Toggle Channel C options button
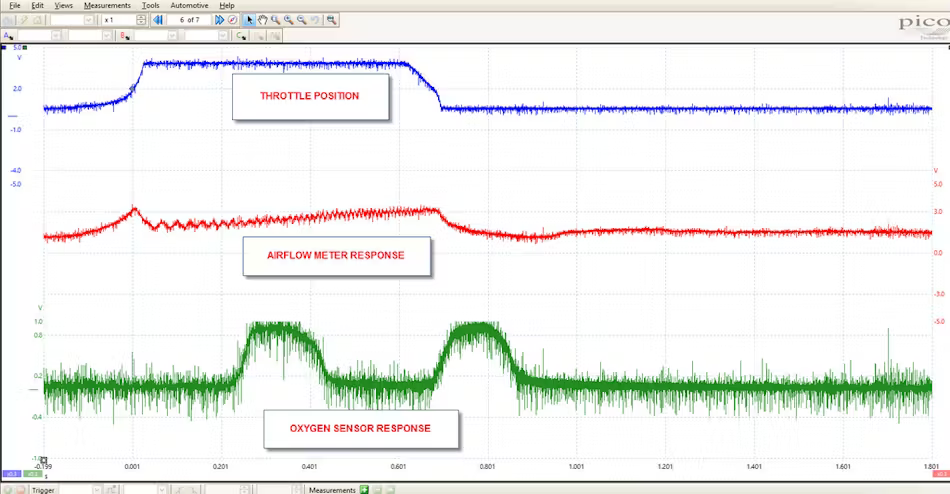Image resolution: width=950 pixels, height=494 pixels. coord(240,35)
